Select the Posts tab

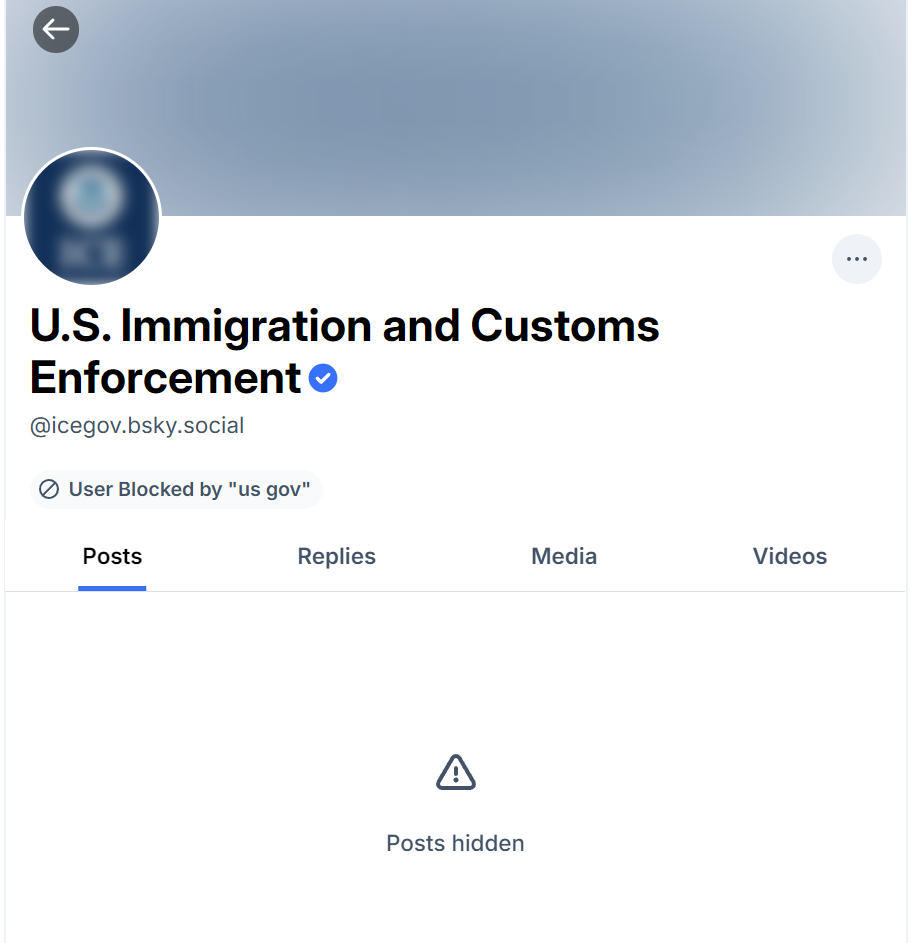point(112,557)
